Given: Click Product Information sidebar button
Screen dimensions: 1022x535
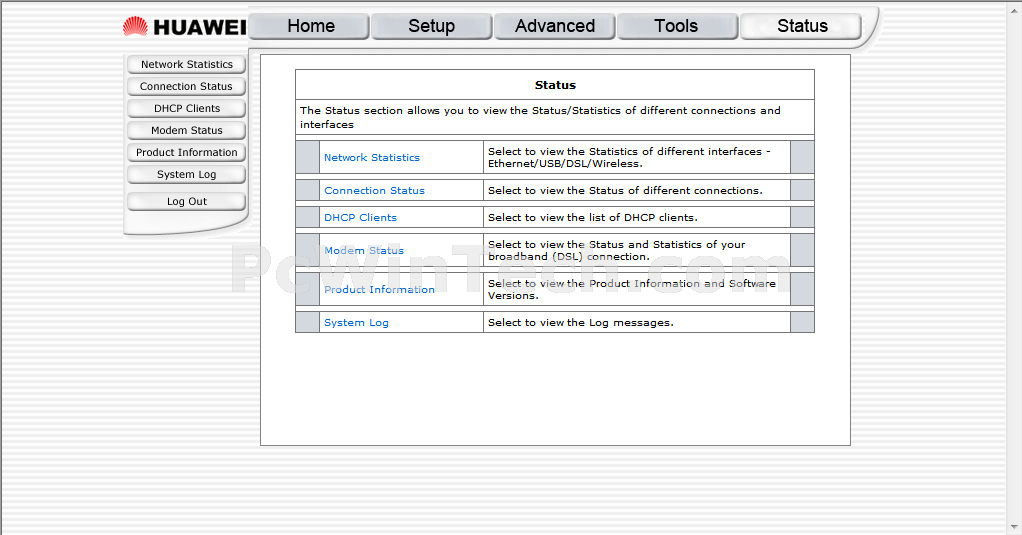Looking at the screenshot, I should pos(186,153).
